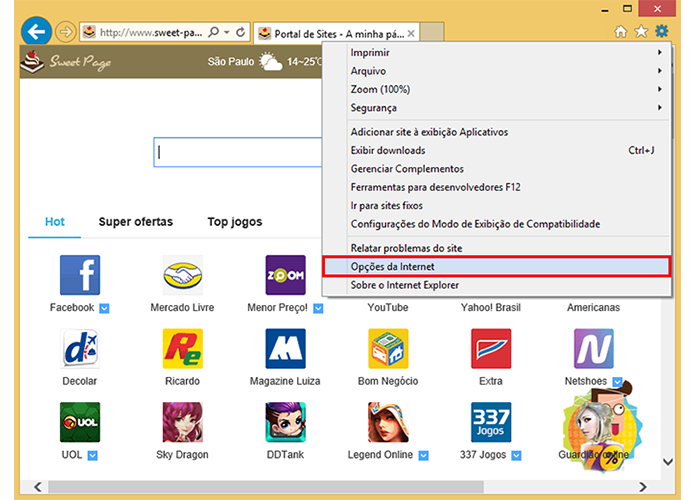Click the Sweet Page logo

click(66, 62)
